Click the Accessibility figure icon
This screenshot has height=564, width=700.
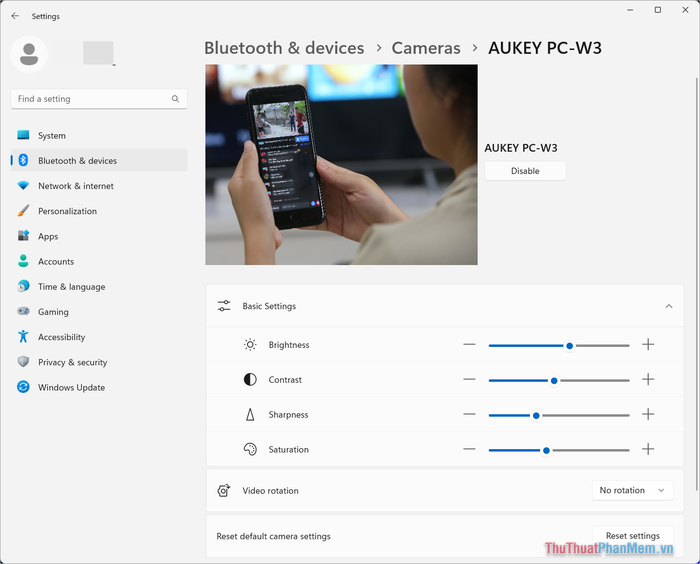(x=23, y=336)
